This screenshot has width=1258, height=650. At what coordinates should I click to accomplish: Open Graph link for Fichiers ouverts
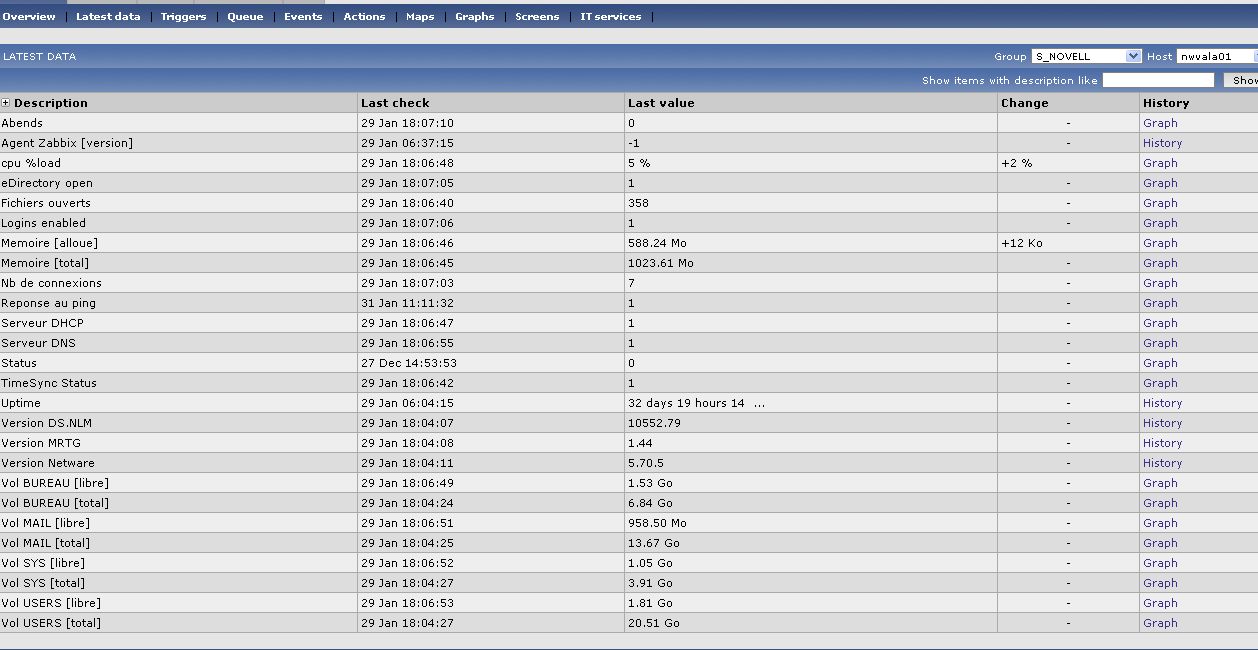click(1160, 203)
